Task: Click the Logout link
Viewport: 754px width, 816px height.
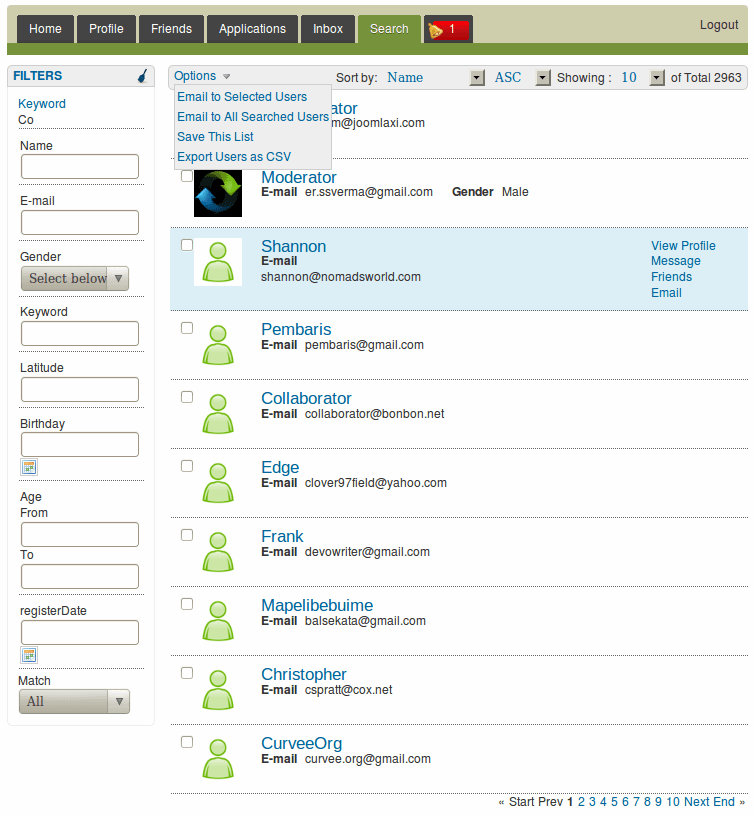Action: click(x=719, y=25)
